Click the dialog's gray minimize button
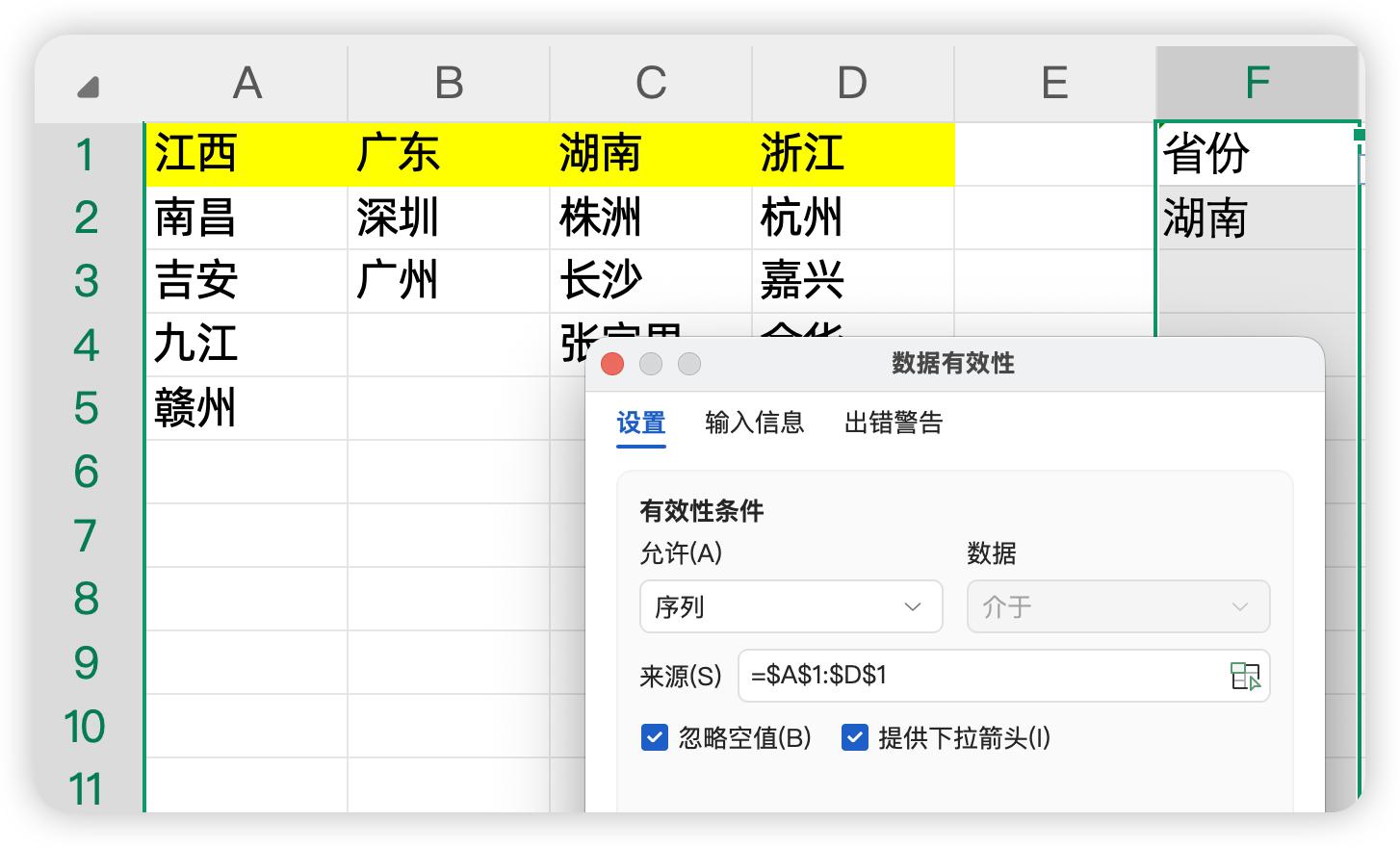 tap(651, 364)
